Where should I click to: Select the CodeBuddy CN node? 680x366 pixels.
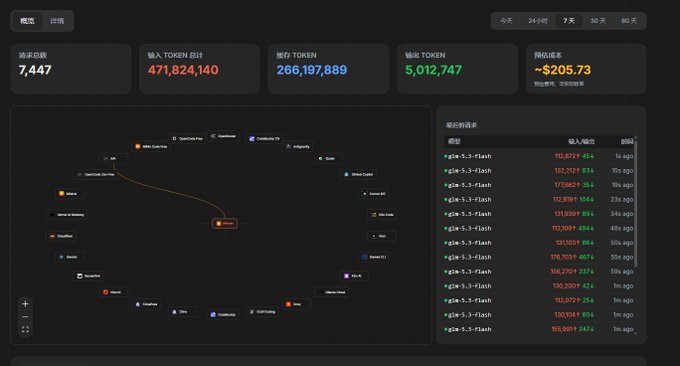click(x=265, y=139)
